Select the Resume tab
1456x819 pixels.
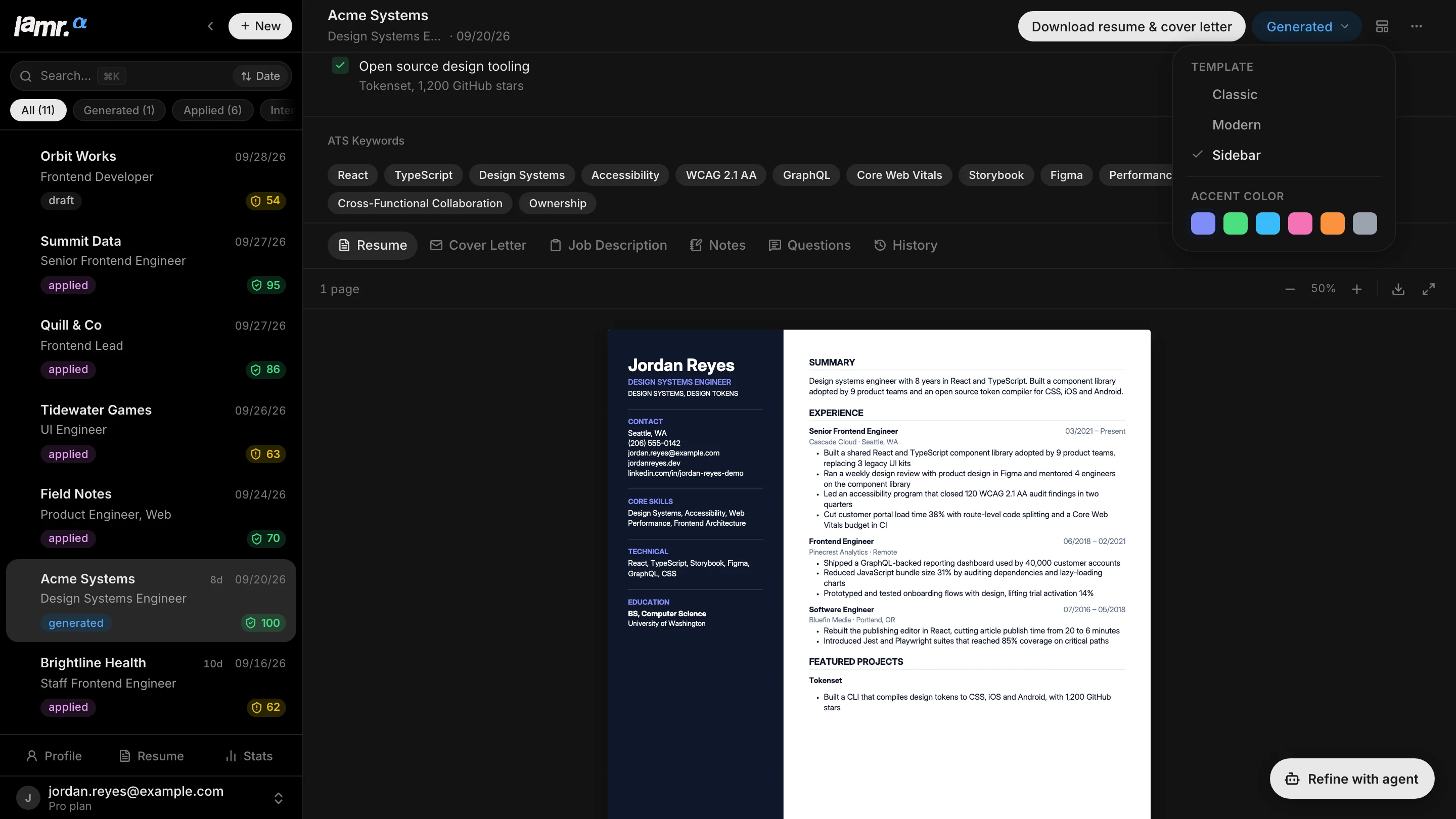(x=373, y=245)
